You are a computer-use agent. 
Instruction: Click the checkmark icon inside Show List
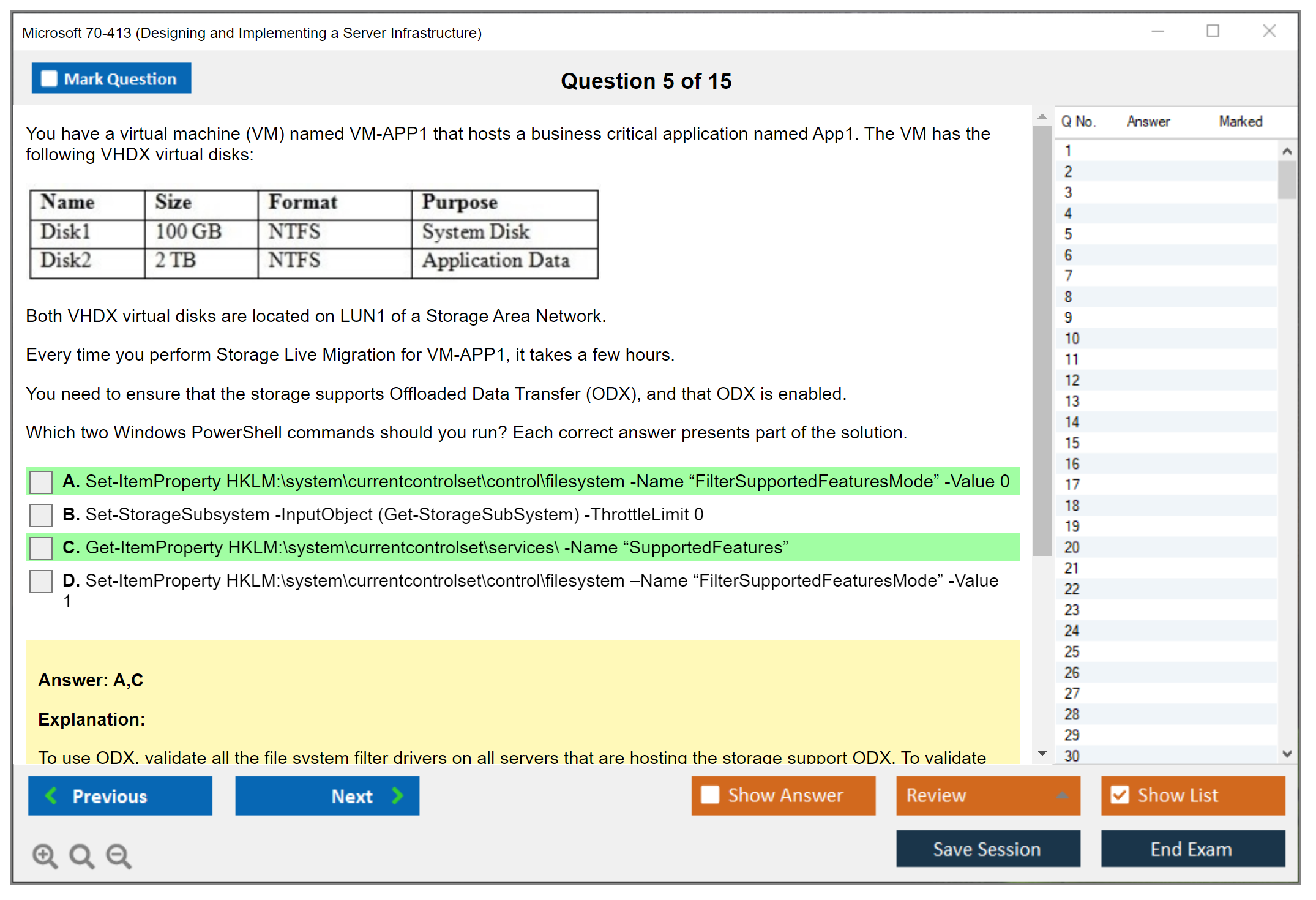(x=1120, y=794)
